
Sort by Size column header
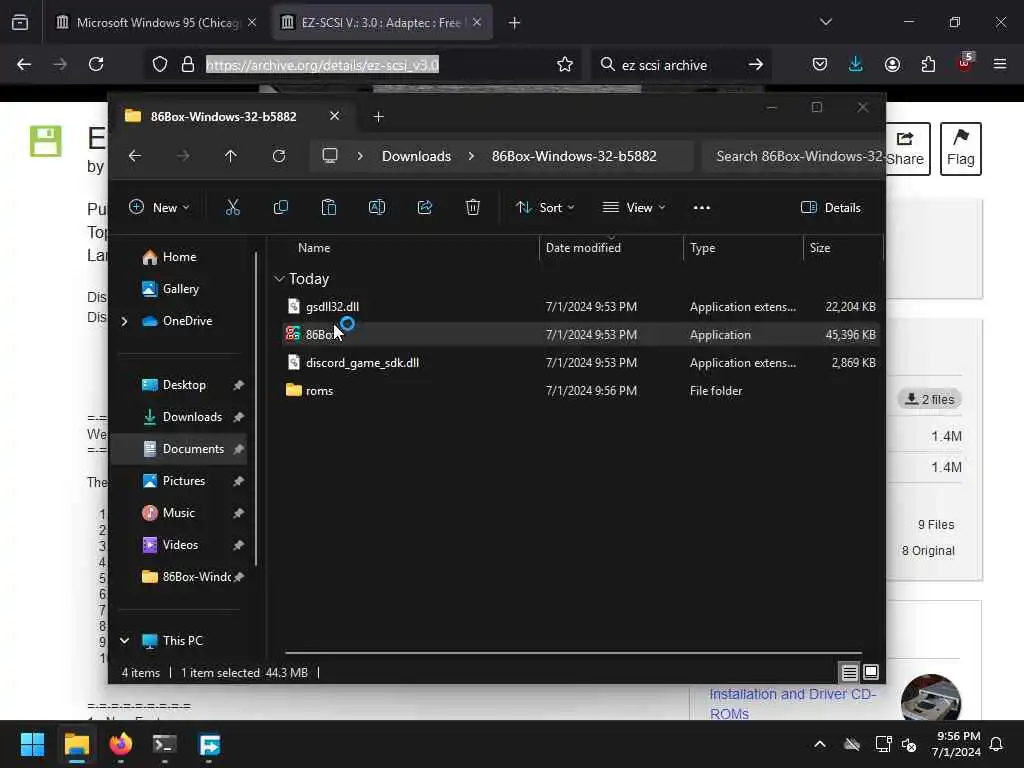(820, 248)
